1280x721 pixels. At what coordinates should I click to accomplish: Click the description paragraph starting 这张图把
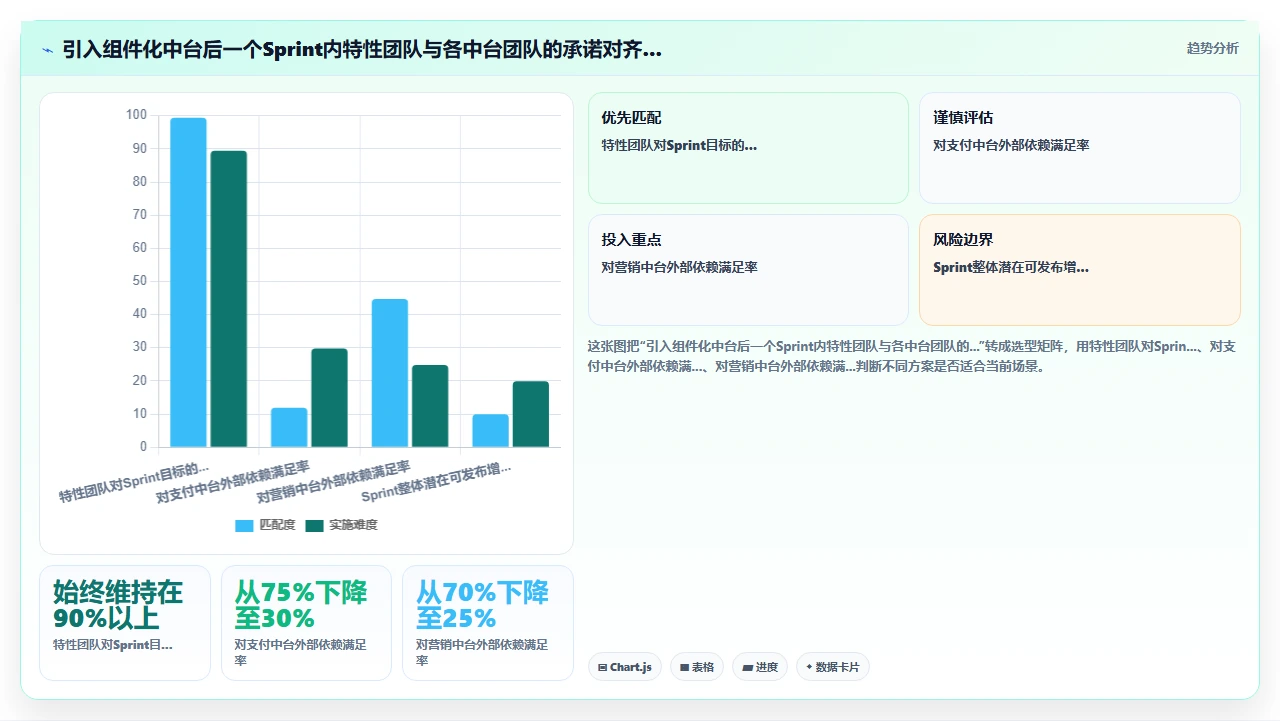pyautogui.click(x=912, y=356)
